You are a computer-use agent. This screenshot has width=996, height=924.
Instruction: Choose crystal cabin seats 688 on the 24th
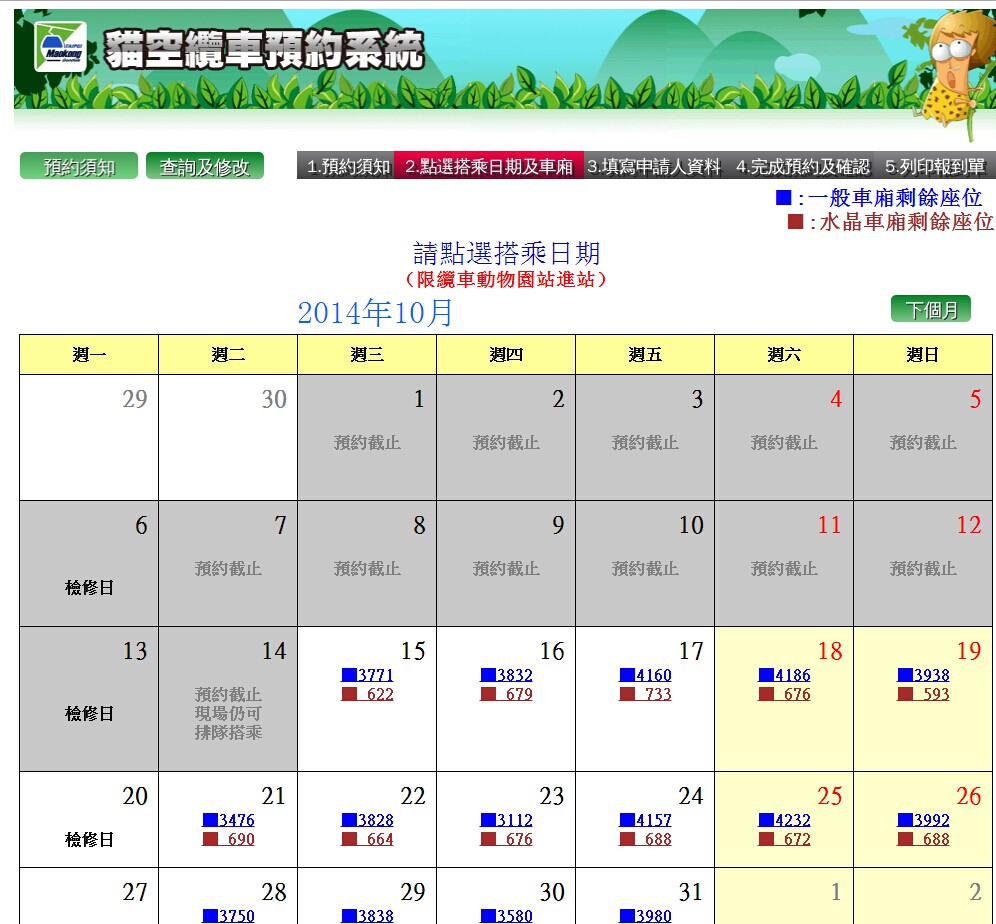pyautogui.click(x=645, y=839)
